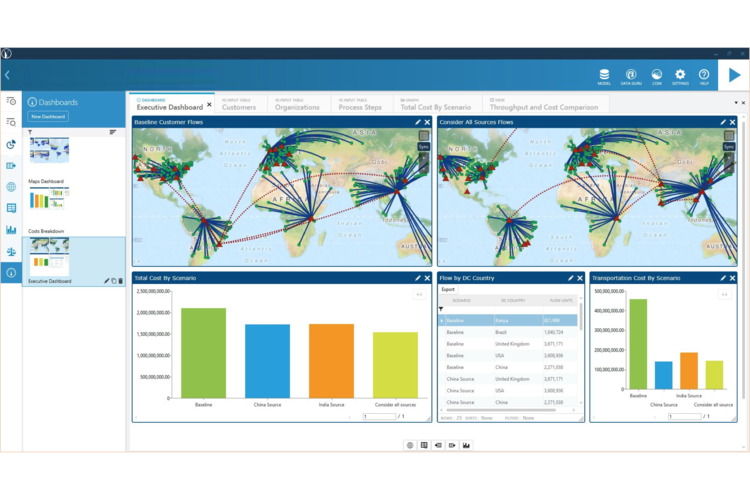Open the Settings gear
Image resolution: width=750 pixels, height=500 pixels.
pyautogui.click(x=680, y=74)
